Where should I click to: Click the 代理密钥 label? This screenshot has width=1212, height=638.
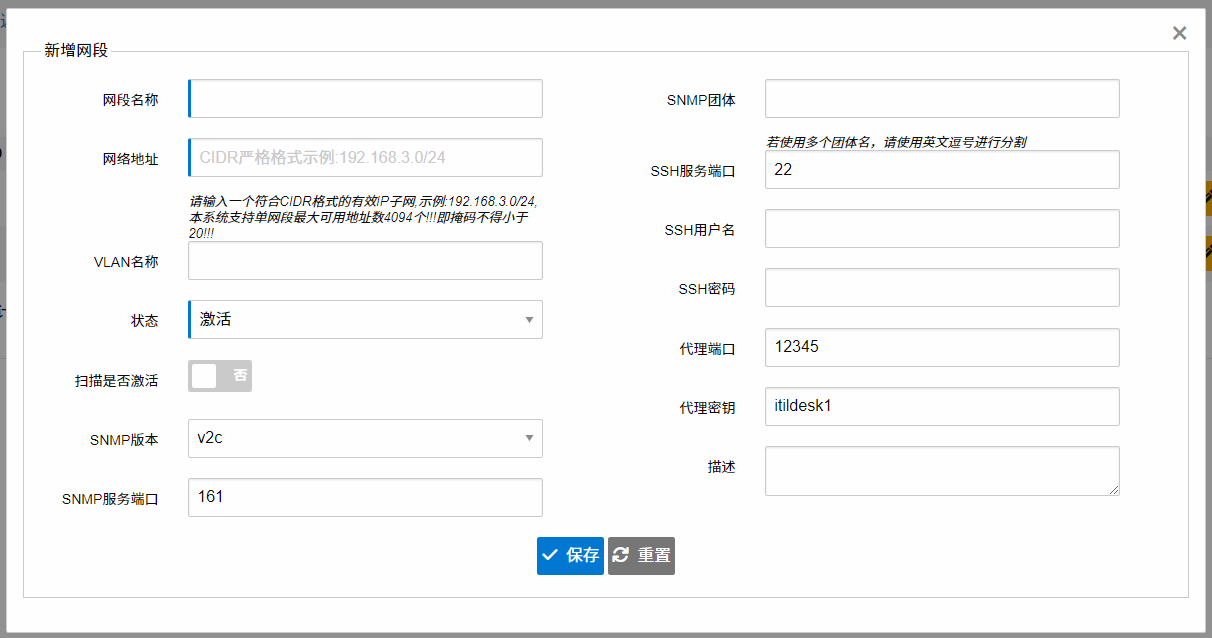click(x=707, y=407)
